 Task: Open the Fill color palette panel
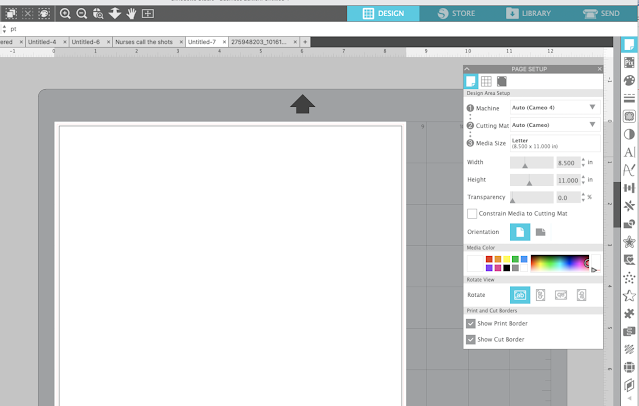coord(629,80)
